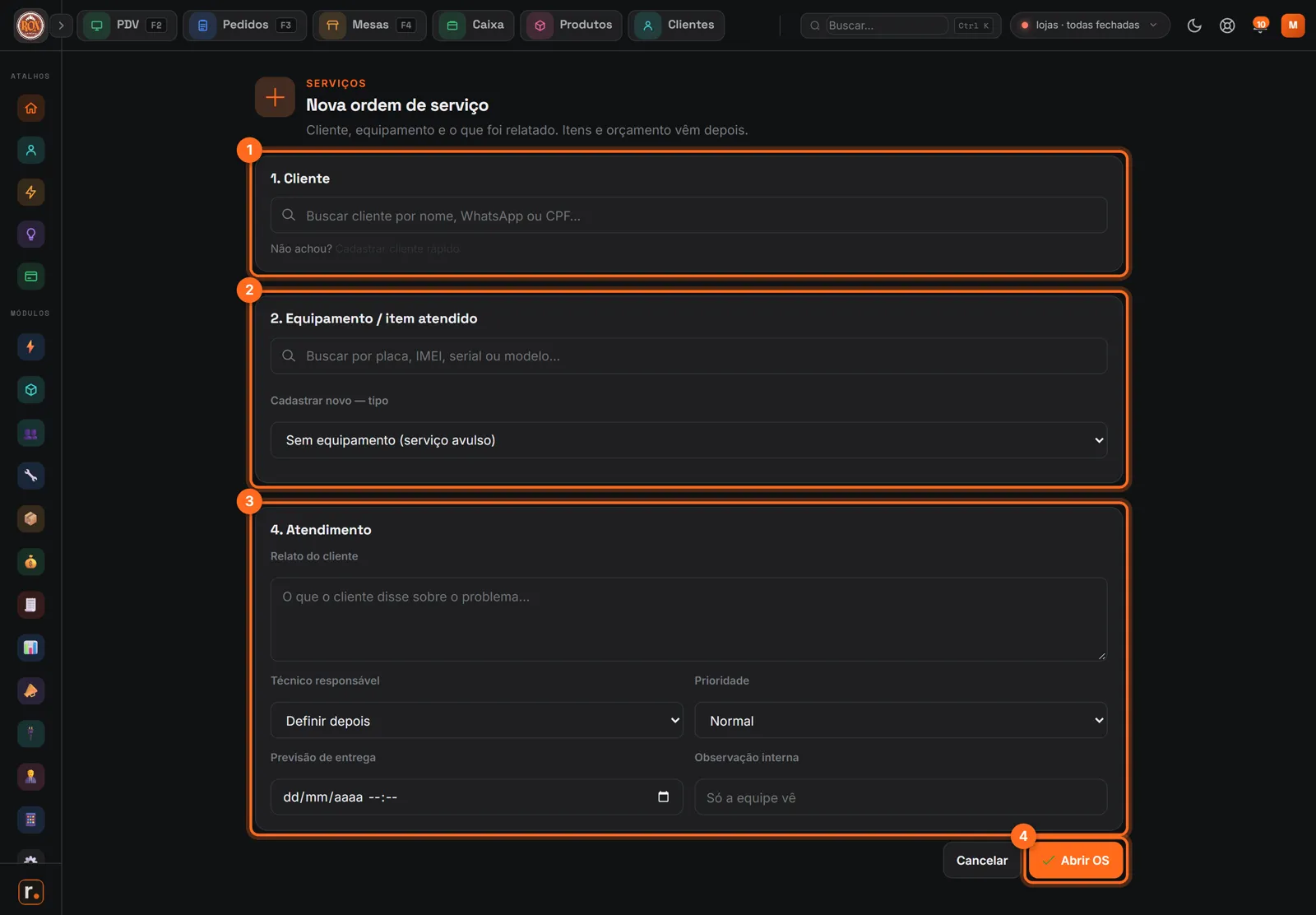Screen dimensions: 1316x915
Task: Click the r. logo at sidebar bottom
Action: click(31, 892)
